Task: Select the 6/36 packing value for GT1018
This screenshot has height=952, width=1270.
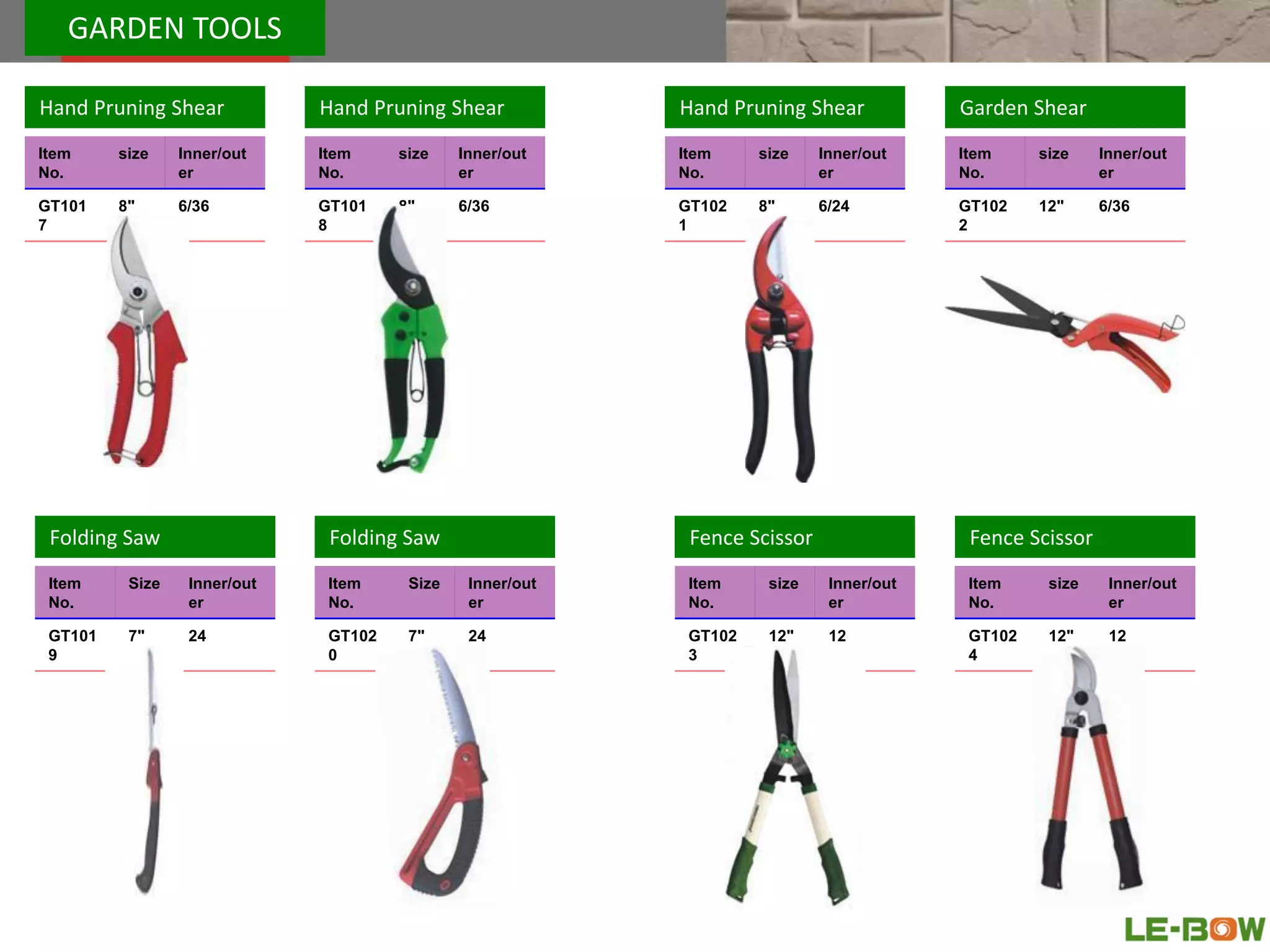Action: point(474,206)
